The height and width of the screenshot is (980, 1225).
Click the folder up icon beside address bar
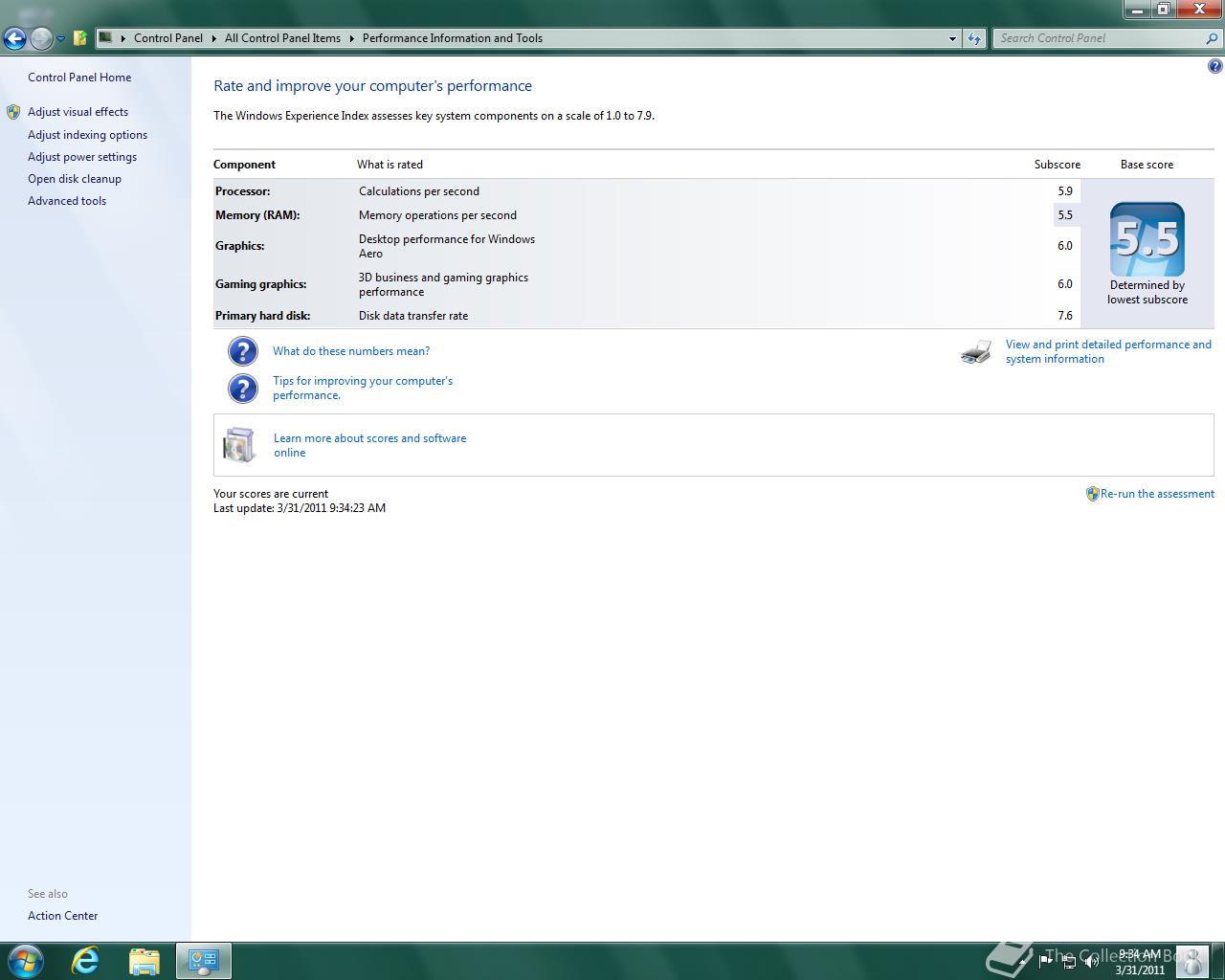pos(80,38)
